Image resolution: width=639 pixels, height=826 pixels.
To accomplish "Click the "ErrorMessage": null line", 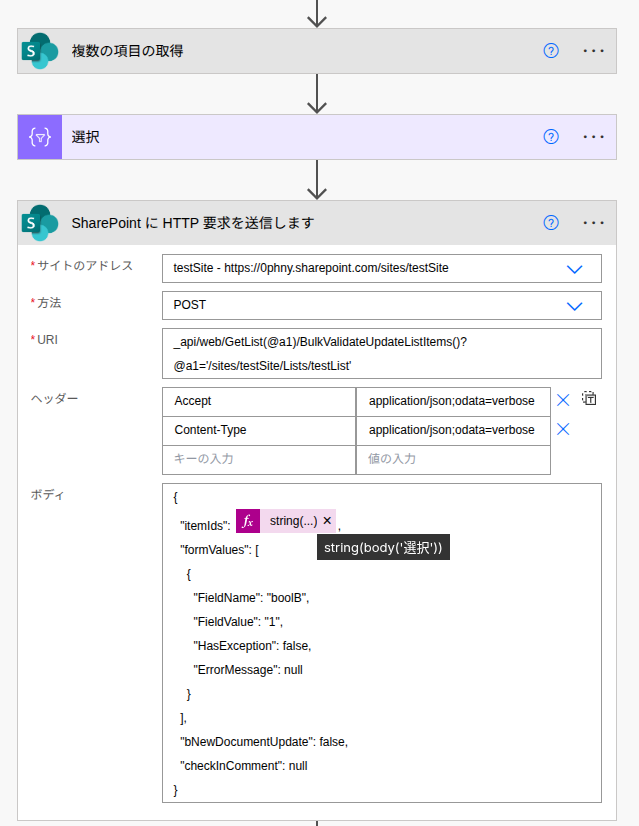I will [x=248, y=670].
